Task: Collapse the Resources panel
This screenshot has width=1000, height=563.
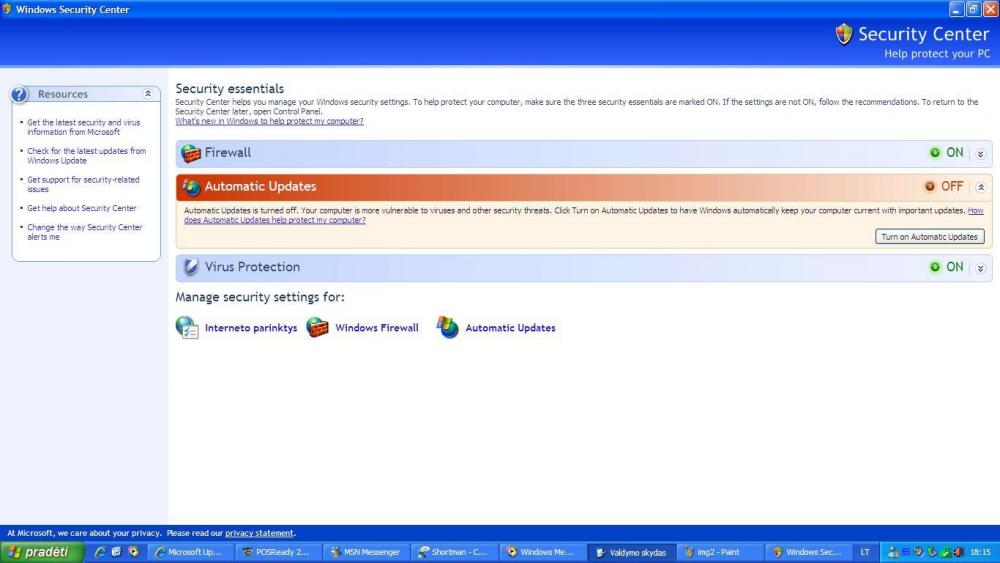Action: pos(148,94)
